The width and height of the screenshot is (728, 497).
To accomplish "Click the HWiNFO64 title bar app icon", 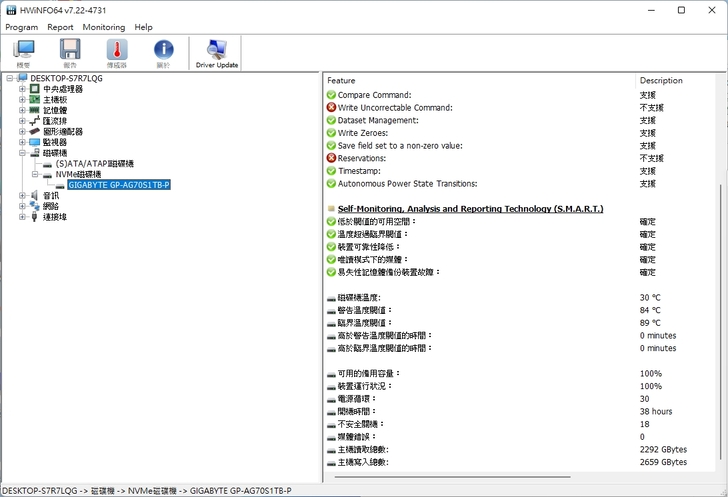I will click(11, 10).
